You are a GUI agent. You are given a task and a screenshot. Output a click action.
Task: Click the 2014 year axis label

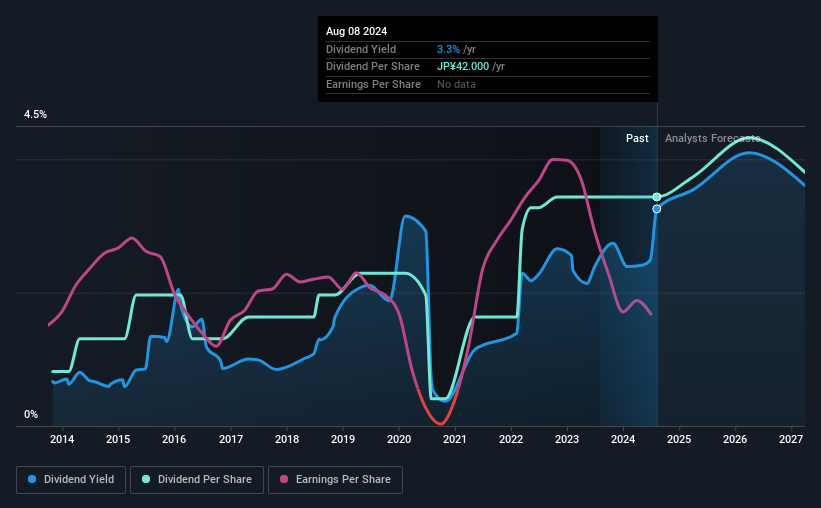click(62, 439)
